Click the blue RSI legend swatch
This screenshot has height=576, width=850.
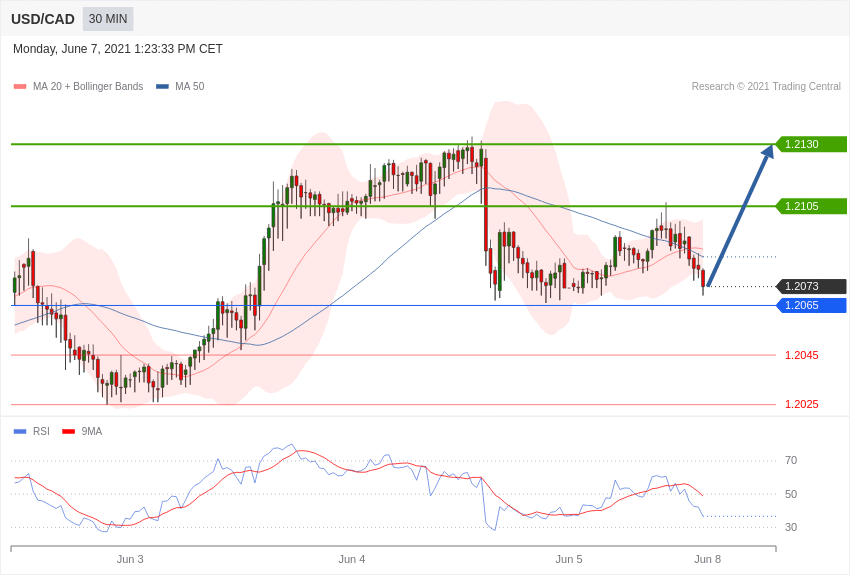(x=20, y=431)
